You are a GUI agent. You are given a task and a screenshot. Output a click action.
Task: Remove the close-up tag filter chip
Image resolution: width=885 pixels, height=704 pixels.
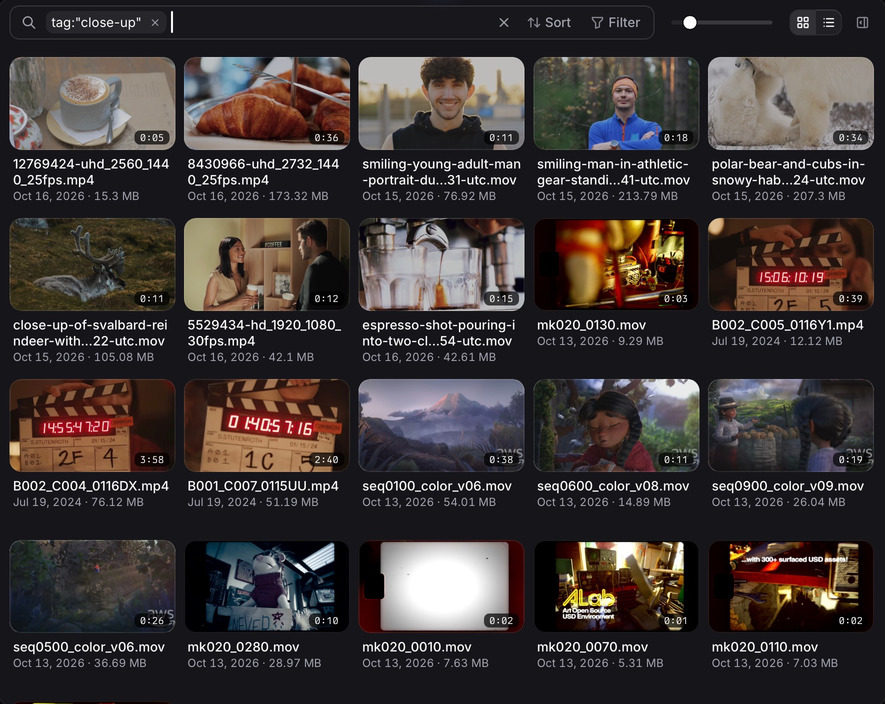click(155, 23)
